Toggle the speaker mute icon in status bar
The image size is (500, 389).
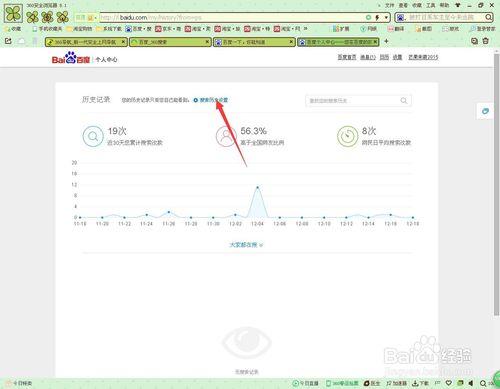click(x=471, y=383)
